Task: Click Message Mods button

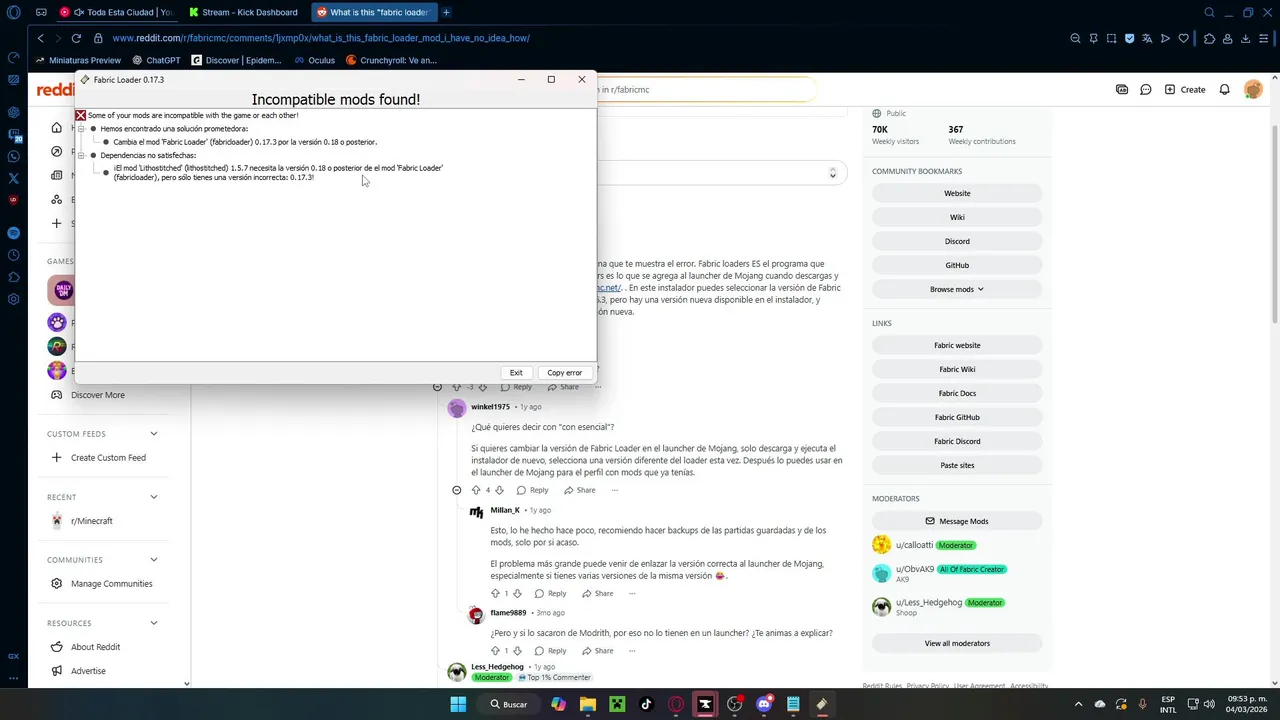Action: coord(957,521)
